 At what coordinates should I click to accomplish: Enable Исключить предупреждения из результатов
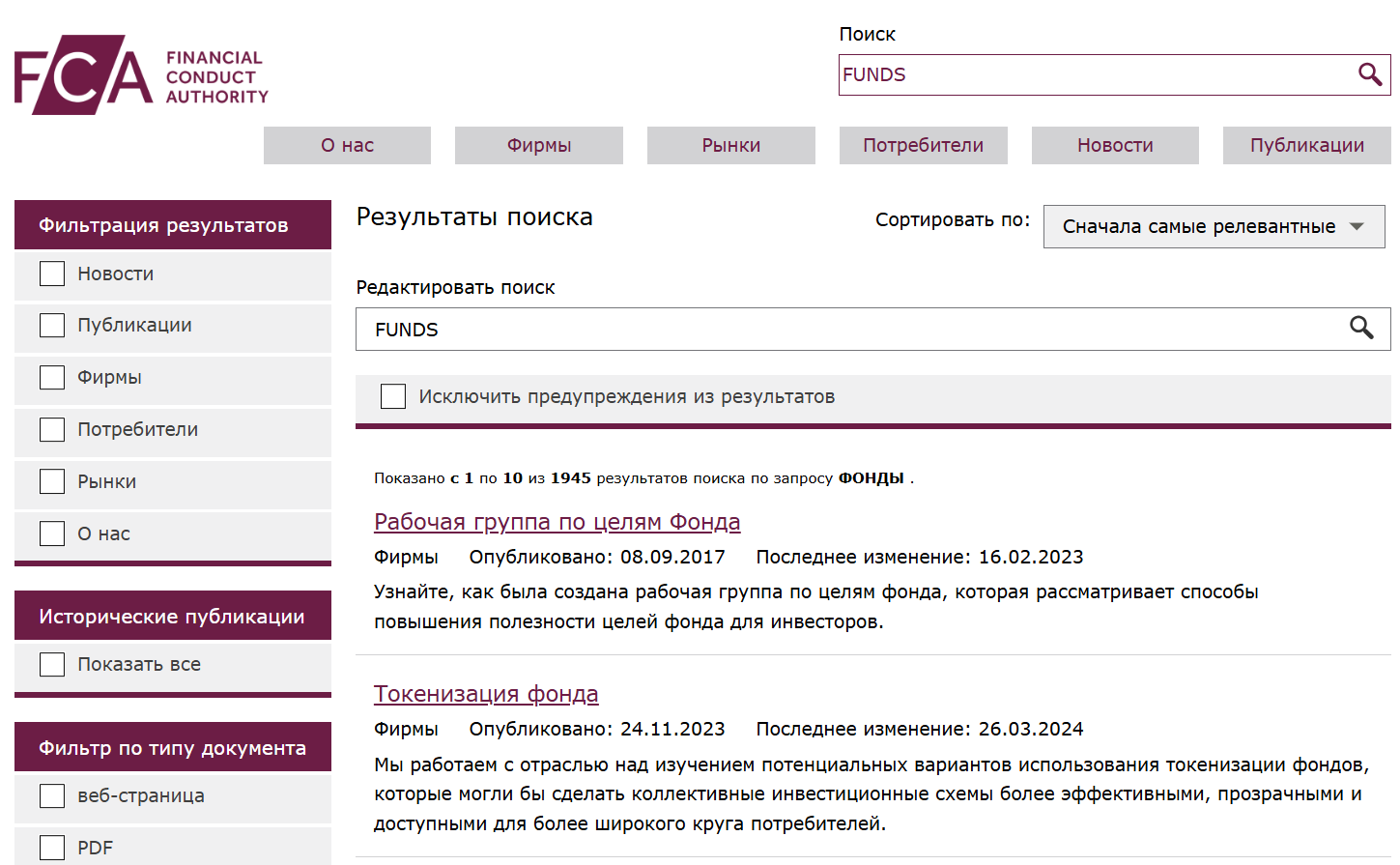pyautogui.click(x=392, y=396)
